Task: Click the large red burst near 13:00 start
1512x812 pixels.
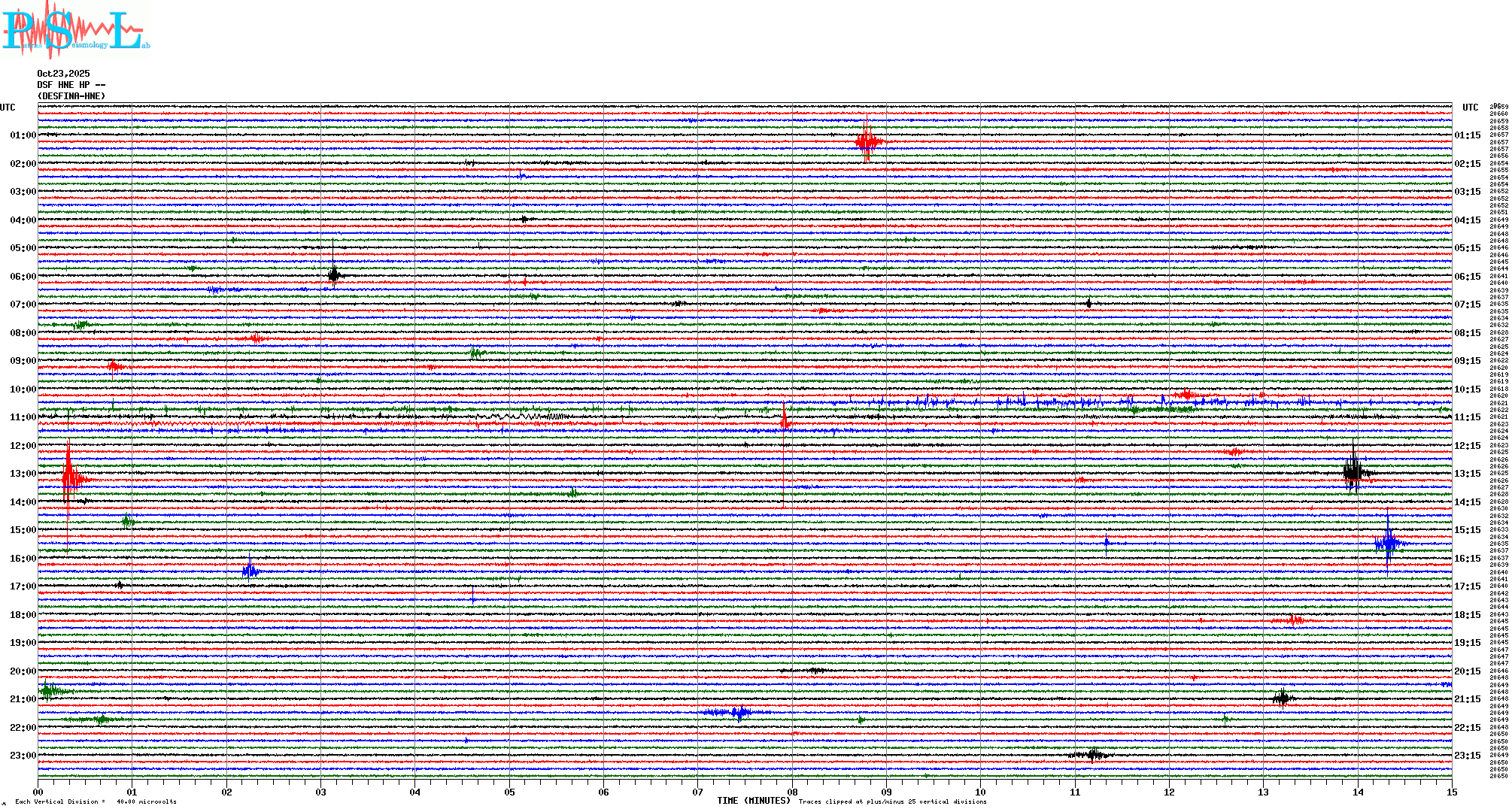Action: tap(69, 477)
